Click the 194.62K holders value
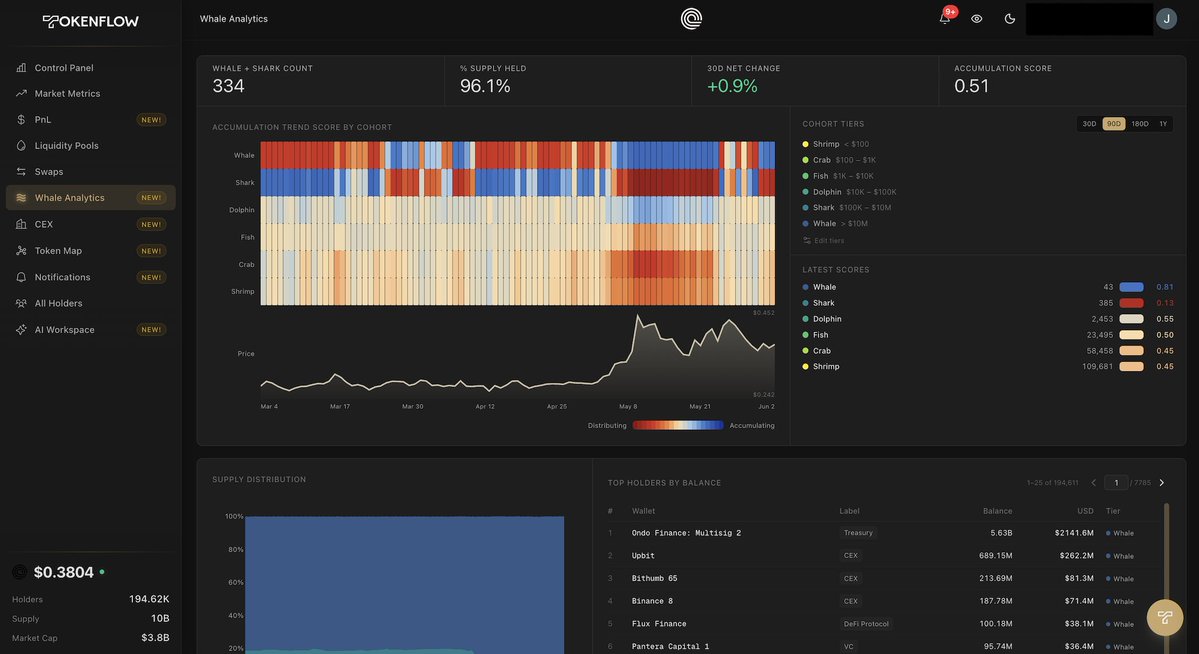This screenshot has height=654, width=1199. [149, 599]
